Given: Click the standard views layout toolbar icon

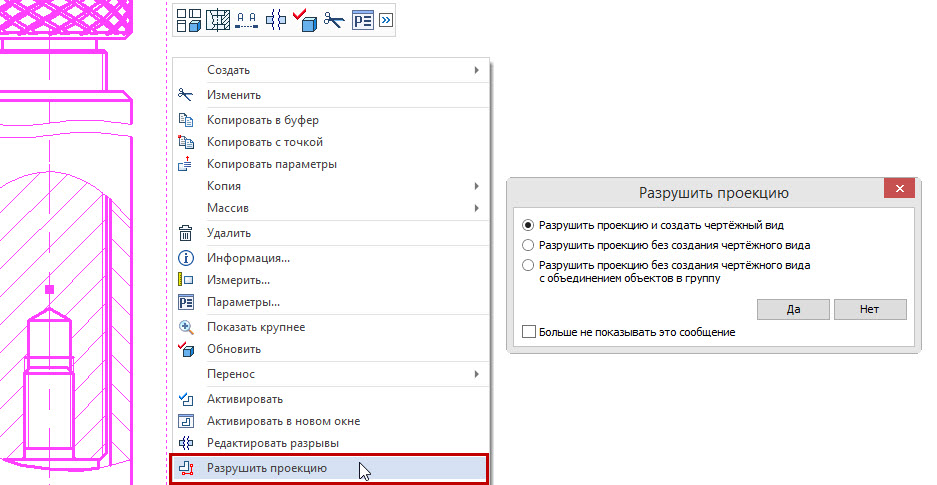Looking at the screenshot, I should coord(188,19).
